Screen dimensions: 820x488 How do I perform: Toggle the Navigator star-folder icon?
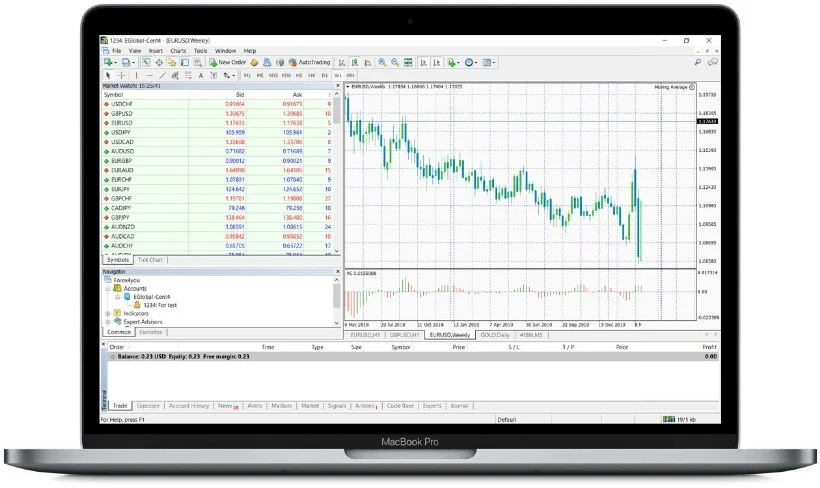point(172,62)
